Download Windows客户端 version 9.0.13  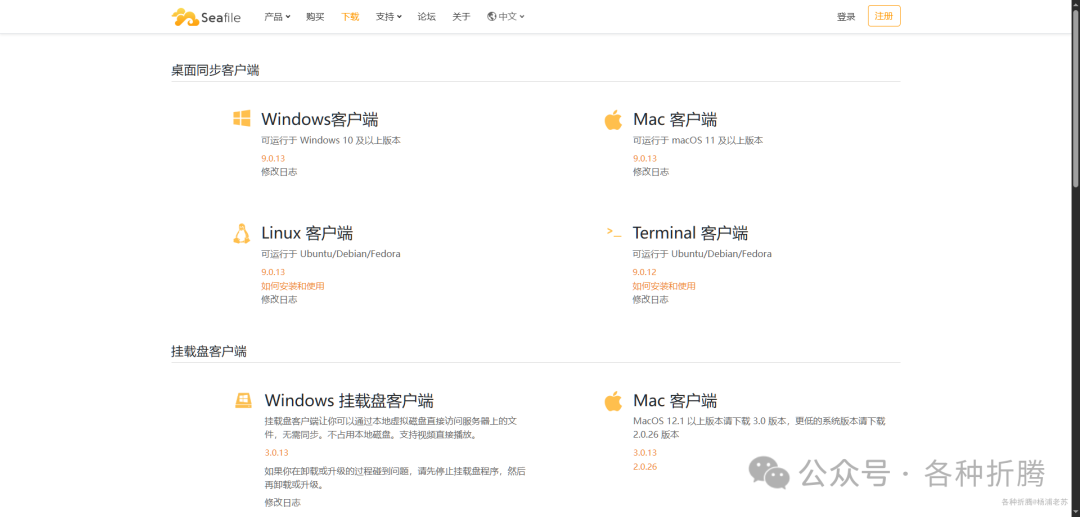273,158
